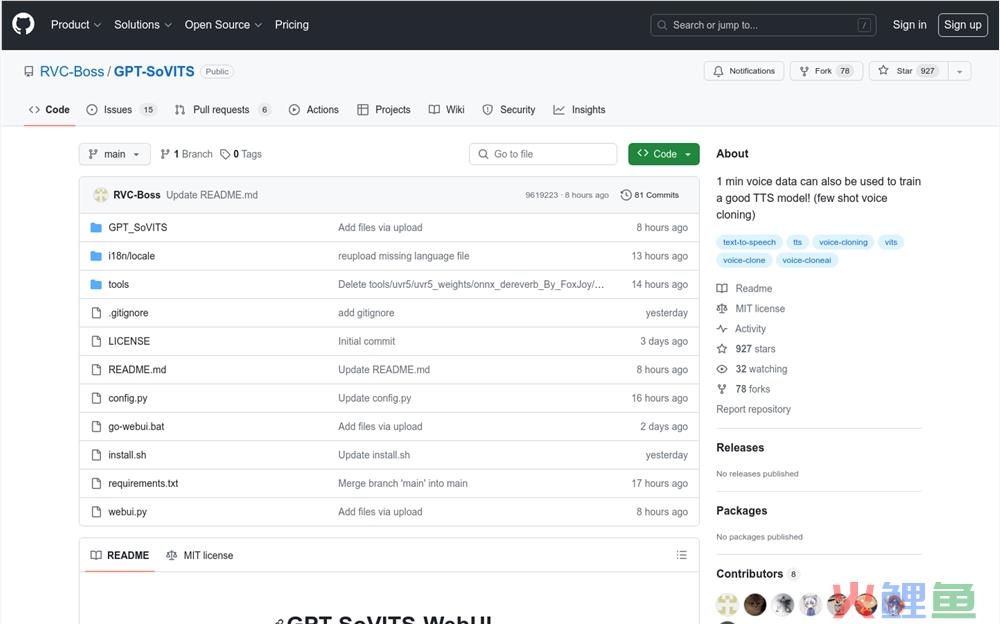Image resolution: width=1000 pixels, height=624 pixels.
Task: Switch to the Security tab
Action: (x=509, y=110)
